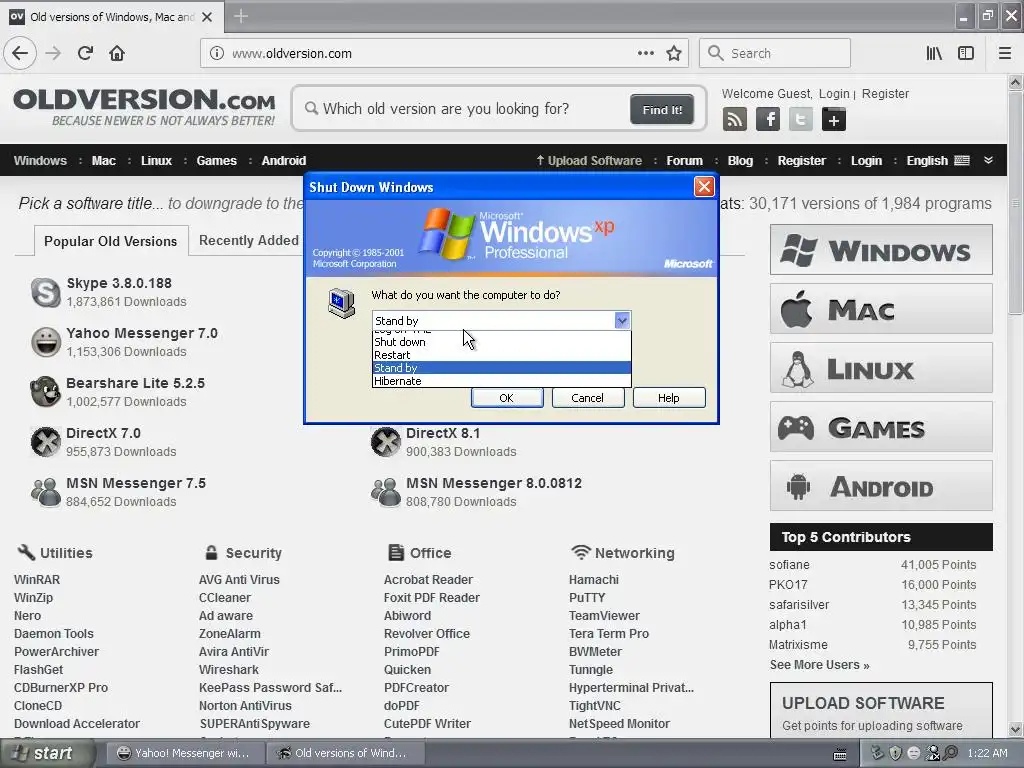Expand the double-chevron in the nav bar
This screenshot has height=768, width=1024.
988,160
